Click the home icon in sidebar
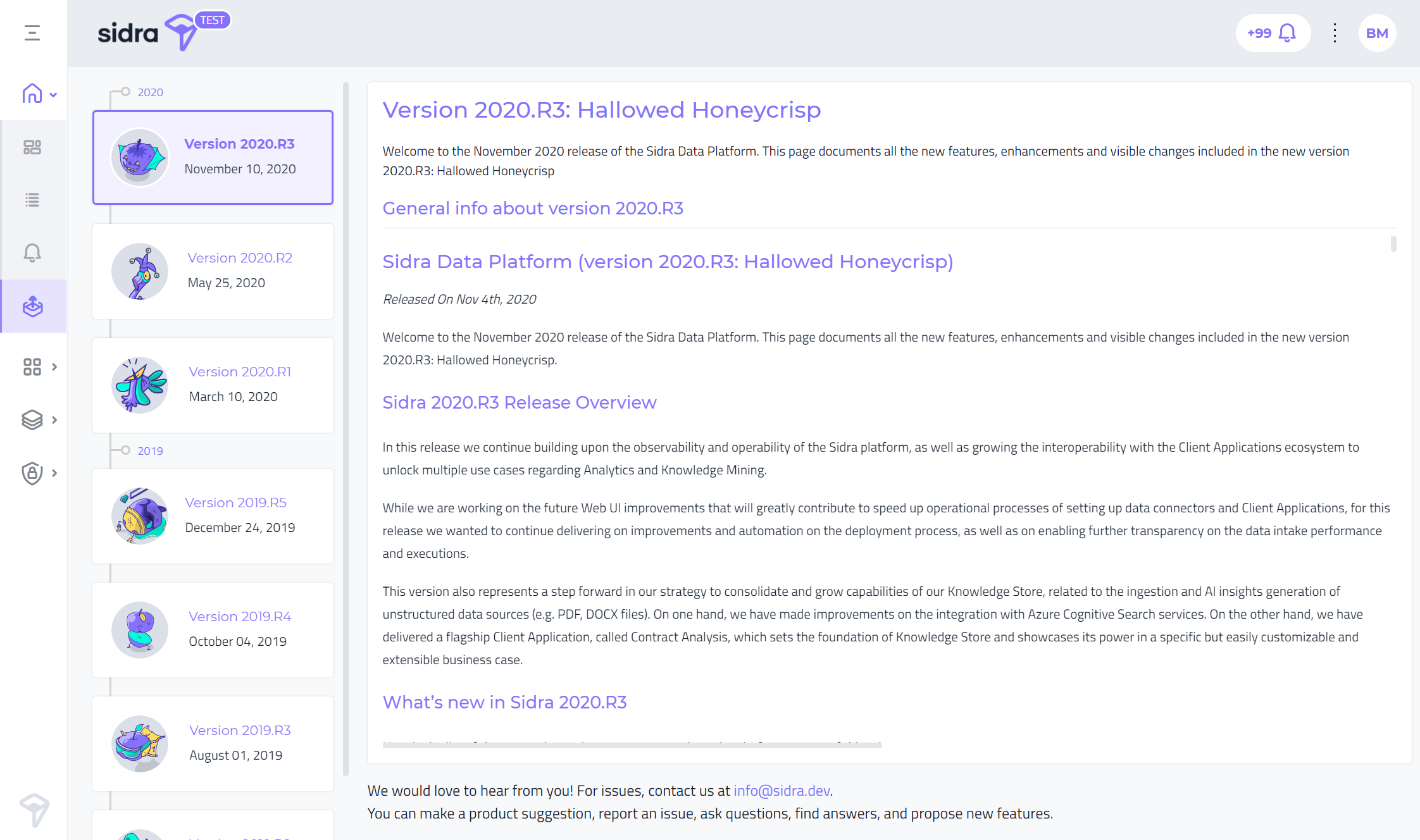Screen dimensions: 1420x840 [x=32, y=94]
